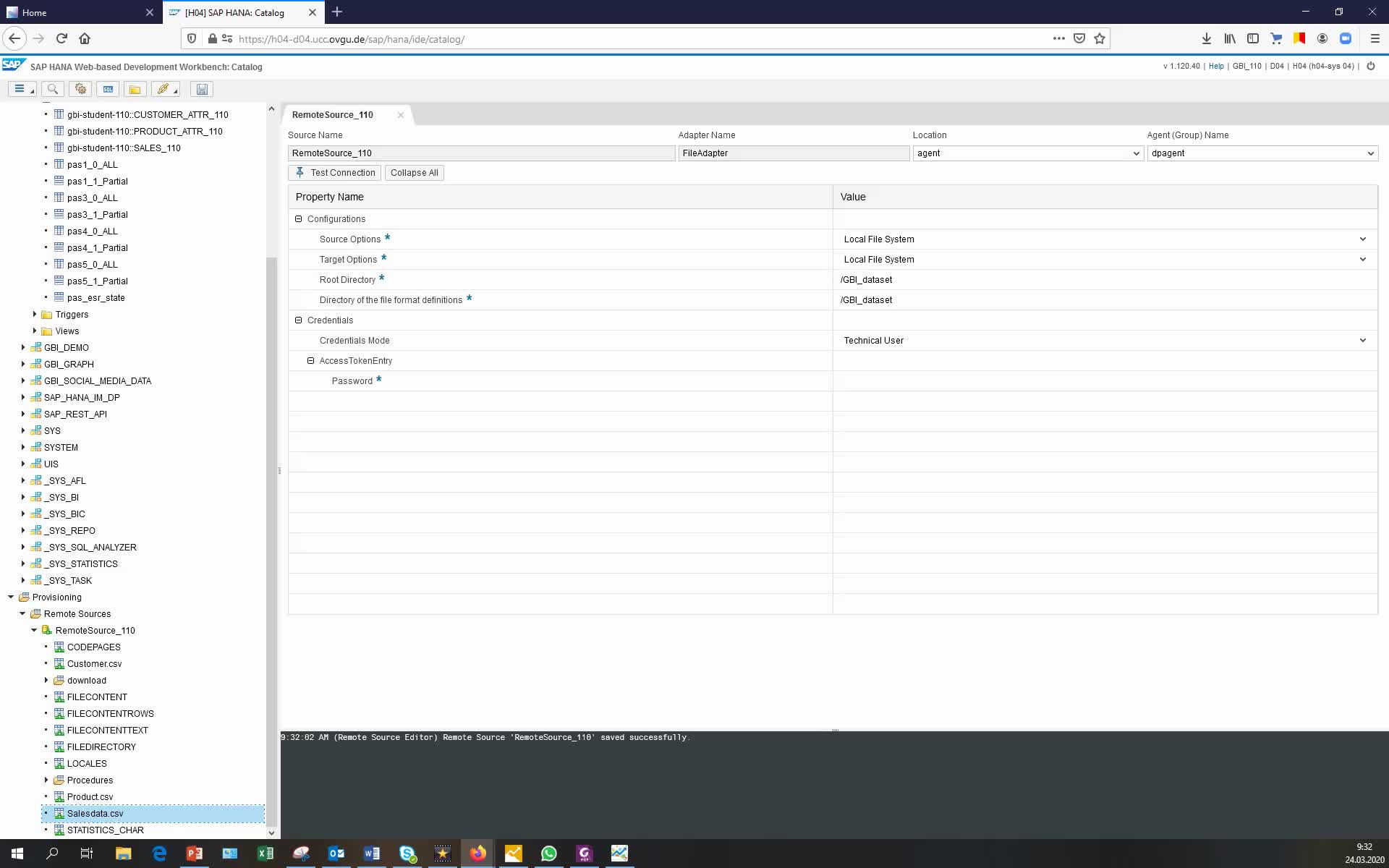Click the Test Connection button
The image size is (1389, 868).
tap(334, 172)
